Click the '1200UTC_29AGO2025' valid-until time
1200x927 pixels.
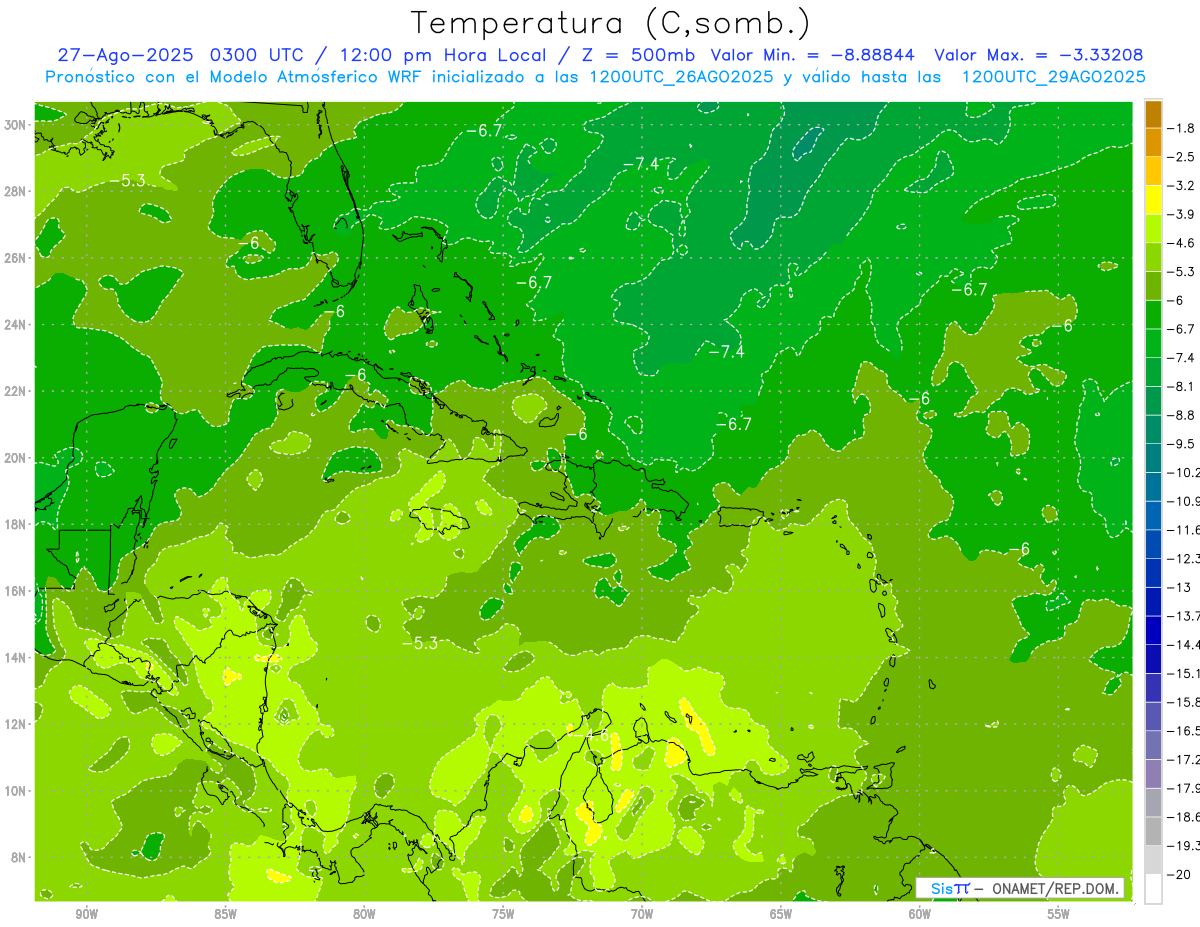(x=1053, y=77)
